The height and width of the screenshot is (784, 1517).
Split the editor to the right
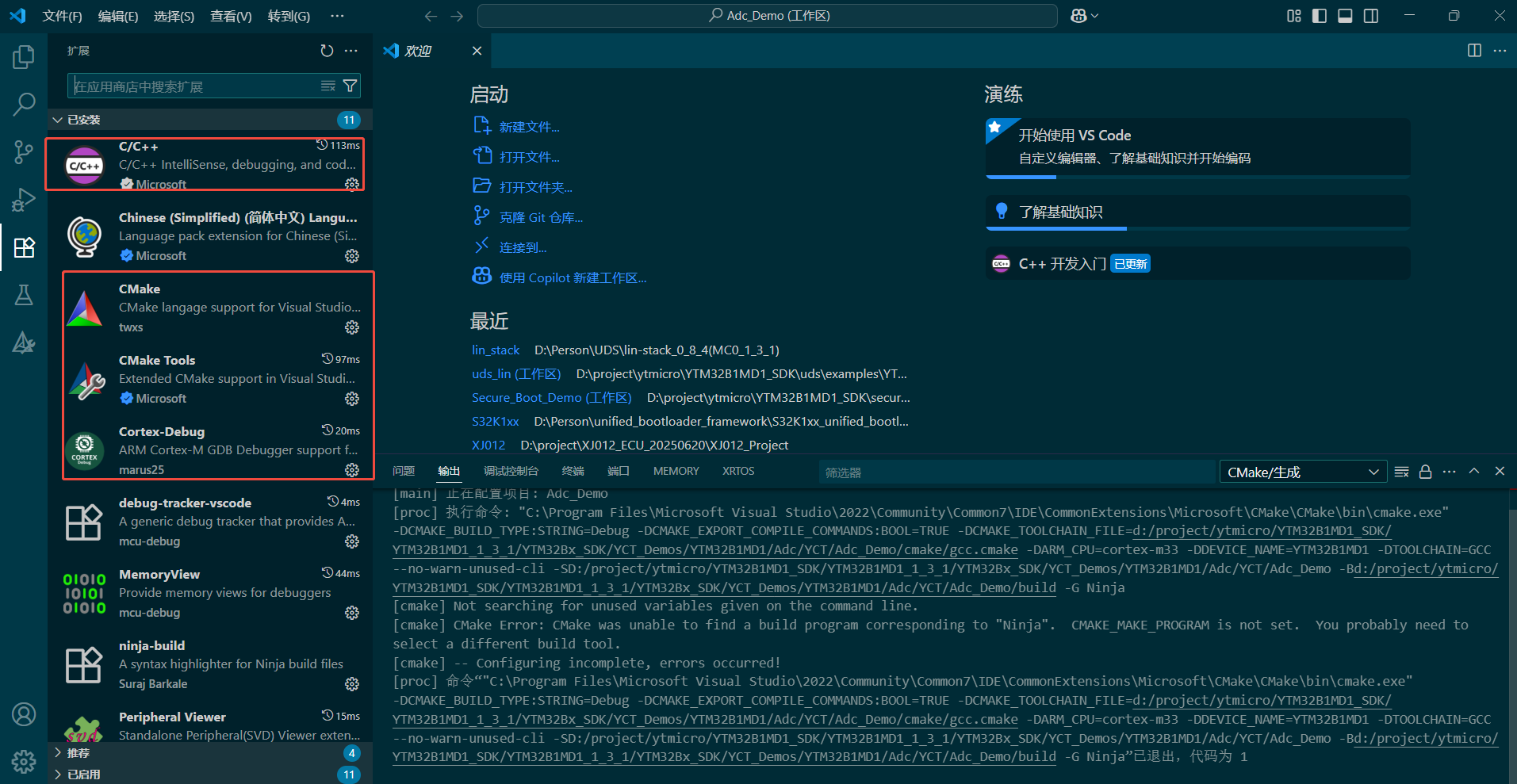click(1474, 51)
